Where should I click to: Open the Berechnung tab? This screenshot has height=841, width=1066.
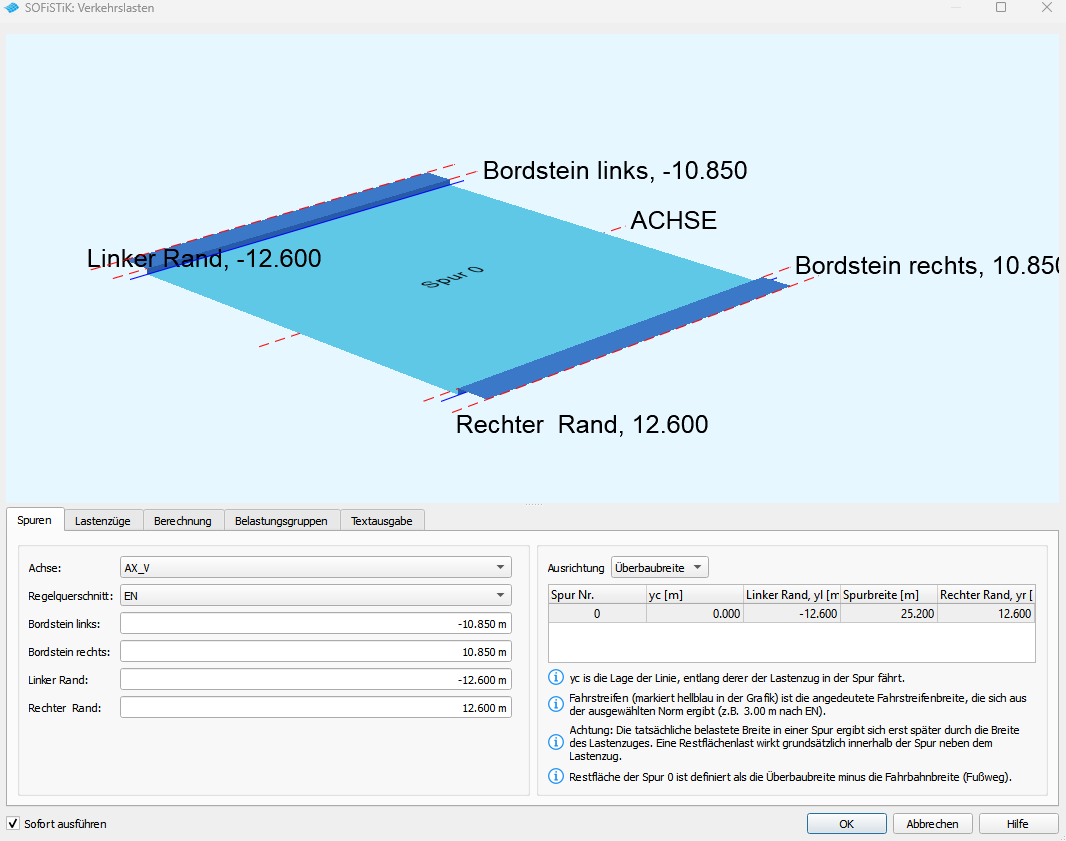(x=182, y=521)
